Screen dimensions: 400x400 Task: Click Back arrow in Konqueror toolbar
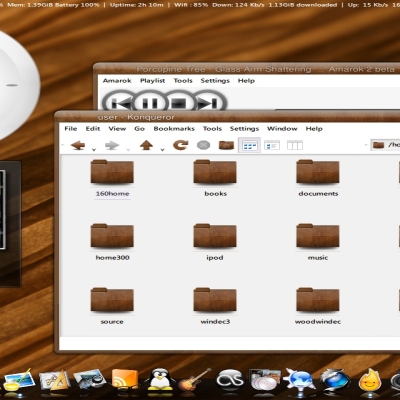pos(78,145)
